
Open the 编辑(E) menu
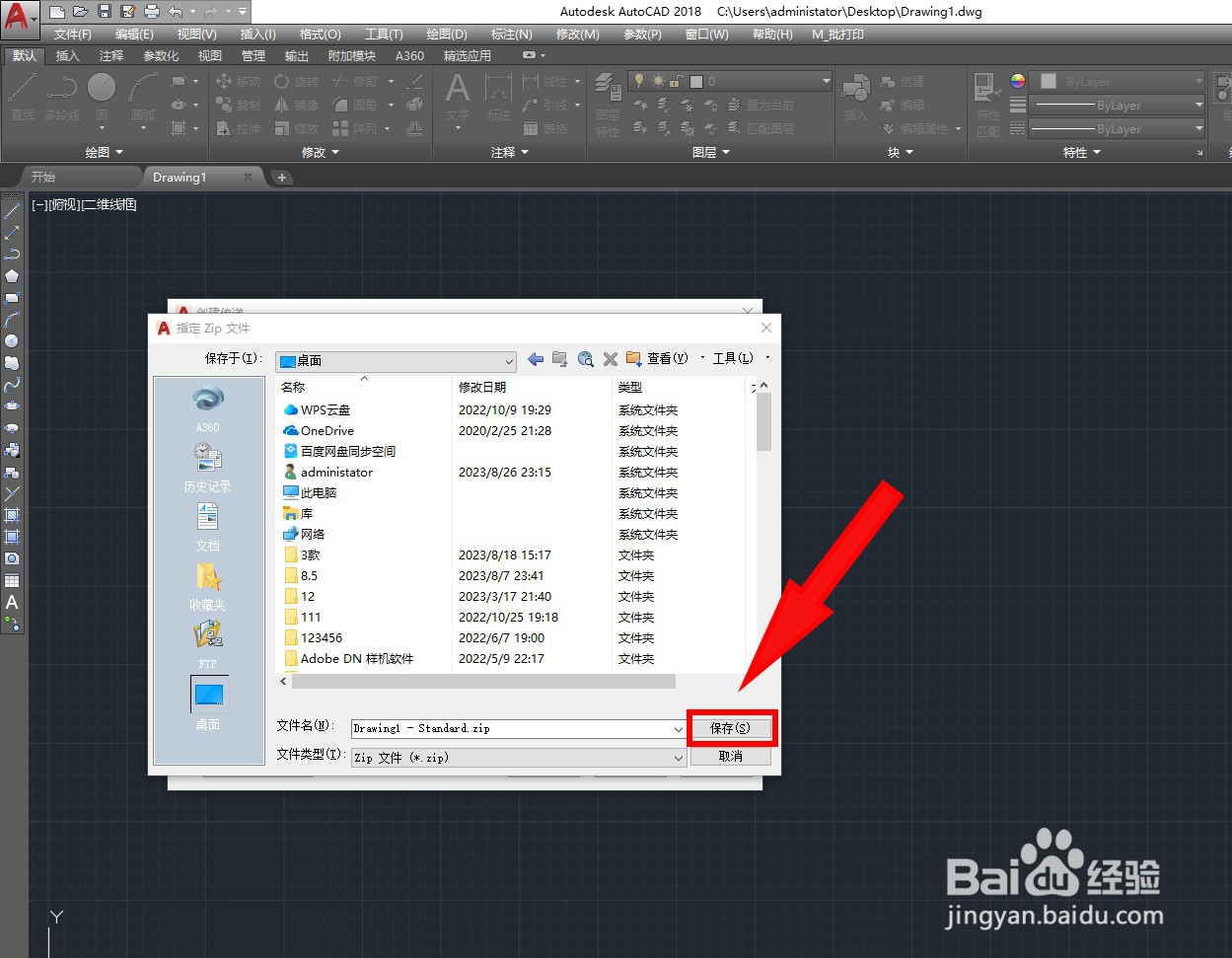[x=134, y=35]
